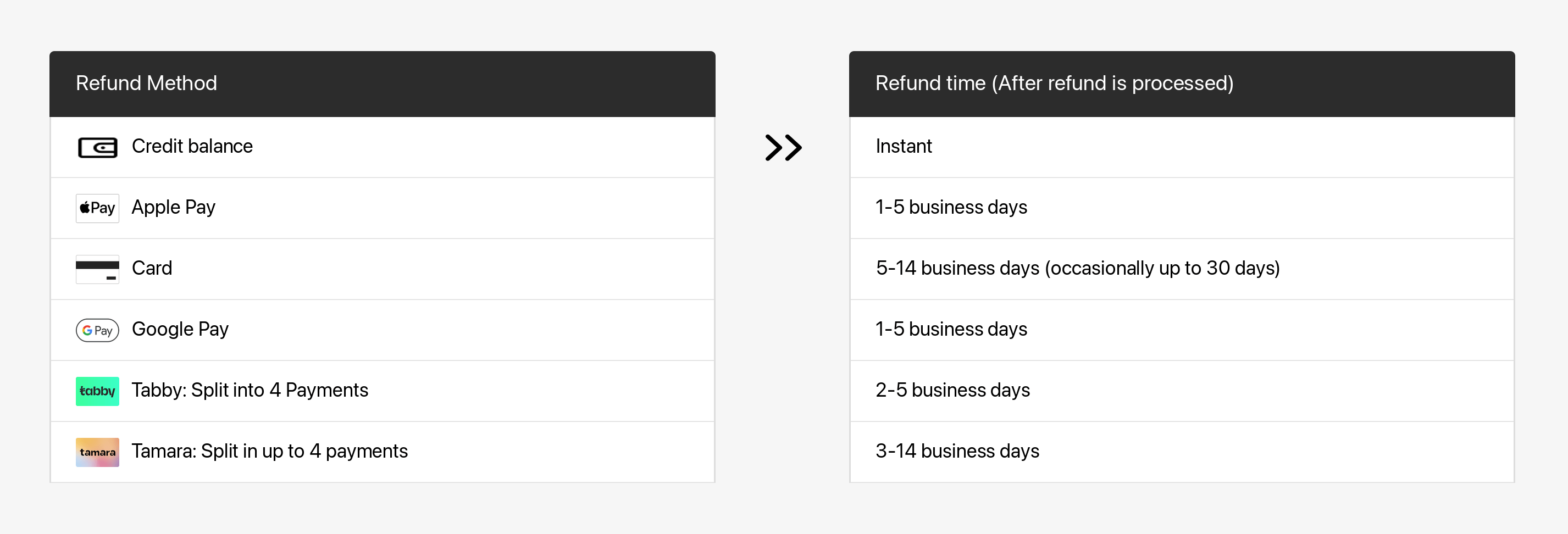Viewport: 1568px width, 534px height.
Task: Click Tamara: Split in up to 4 payments
Action: [x=270, y=450]
